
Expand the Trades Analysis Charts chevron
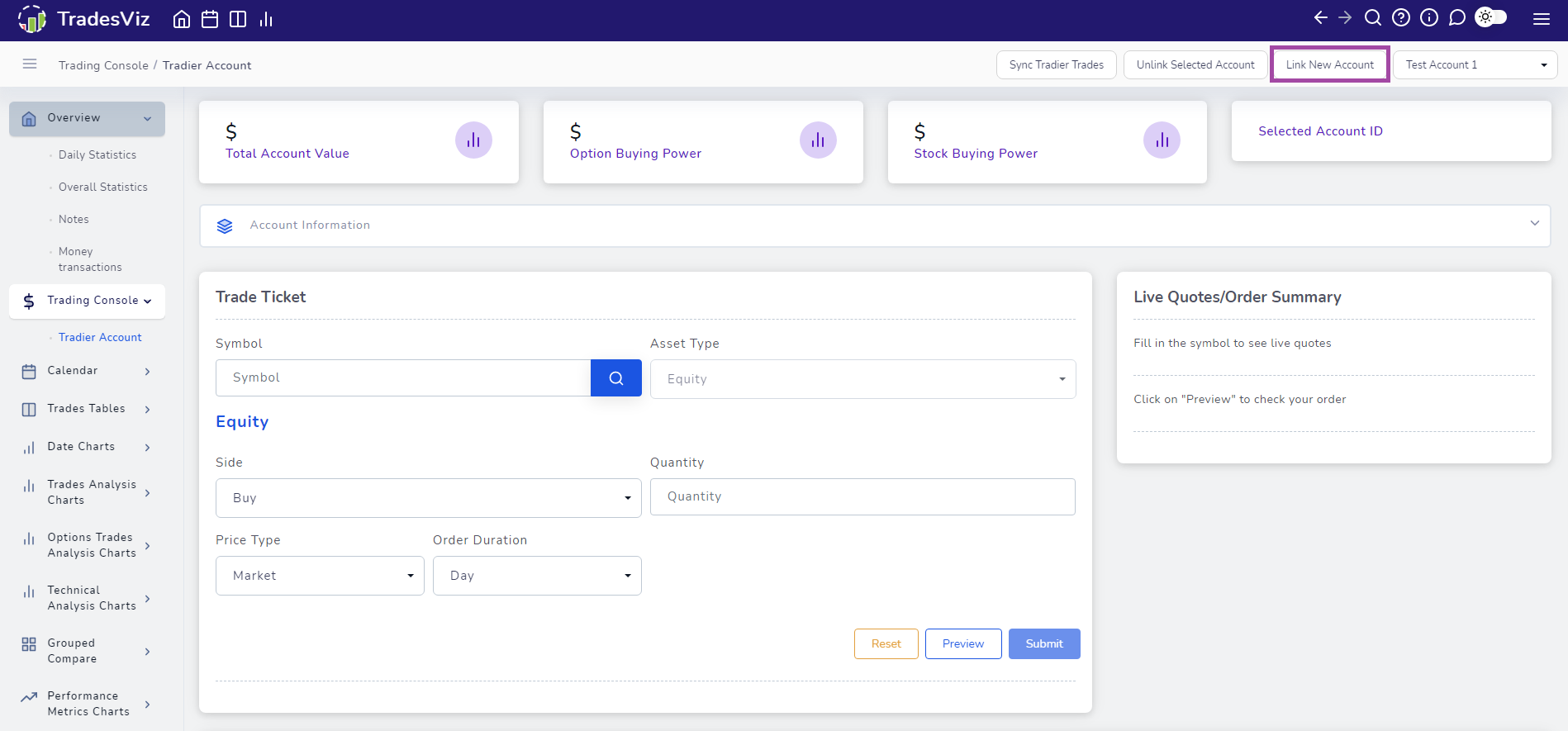click(x=148, y=493)
